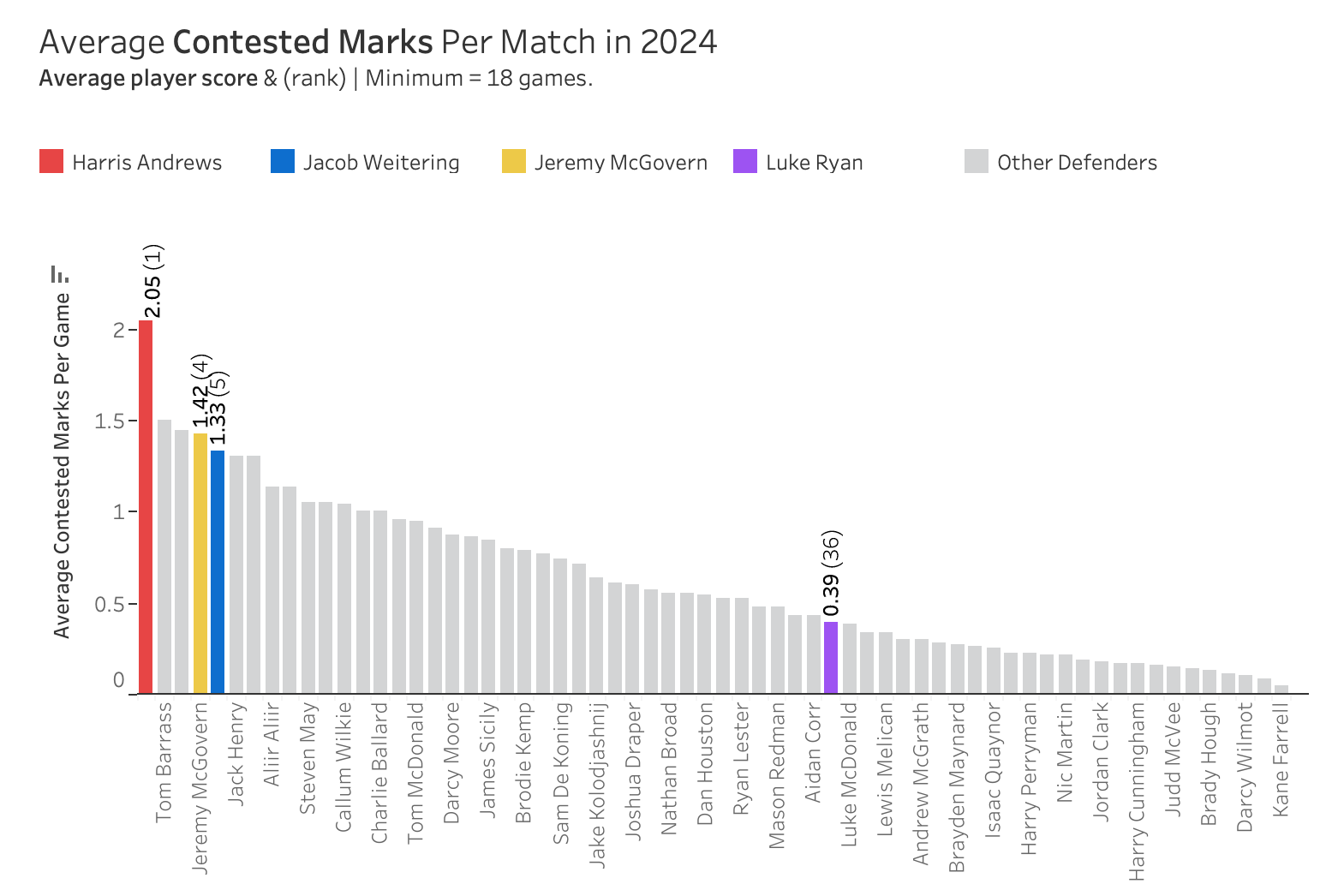Highlight the yellow Jeremy McGovern legend swatch
Viewport: 1338px width, 896px height.
point(514,161)
